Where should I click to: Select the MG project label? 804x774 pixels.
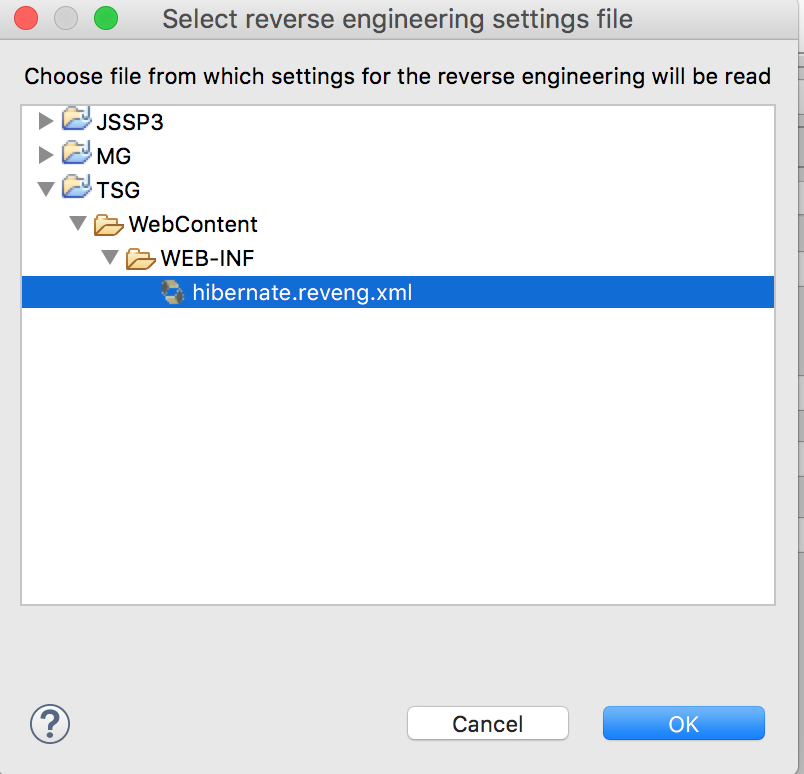coord(114,156)
